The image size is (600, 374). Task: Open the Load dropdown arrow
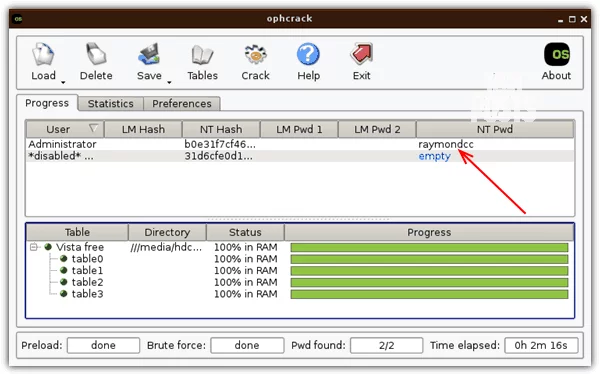(x=63, y=82)
